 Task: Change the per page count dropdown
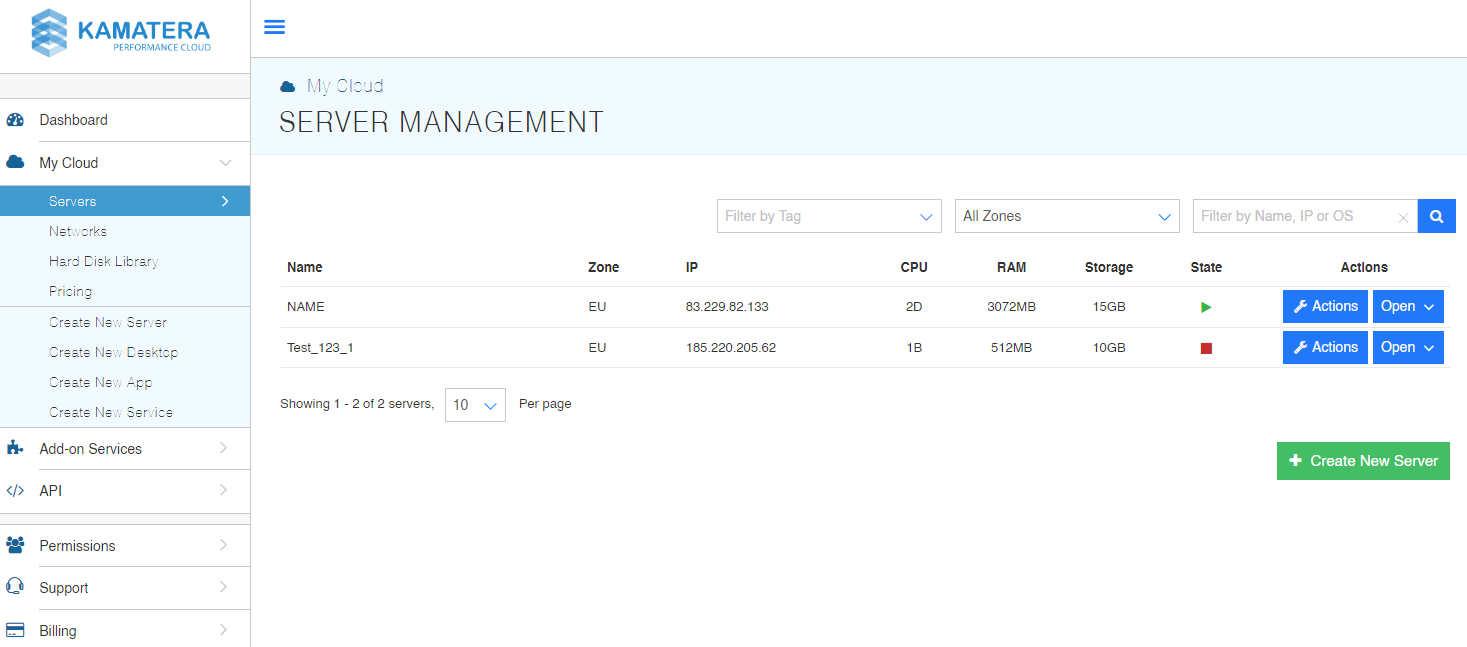pos(475,404)
